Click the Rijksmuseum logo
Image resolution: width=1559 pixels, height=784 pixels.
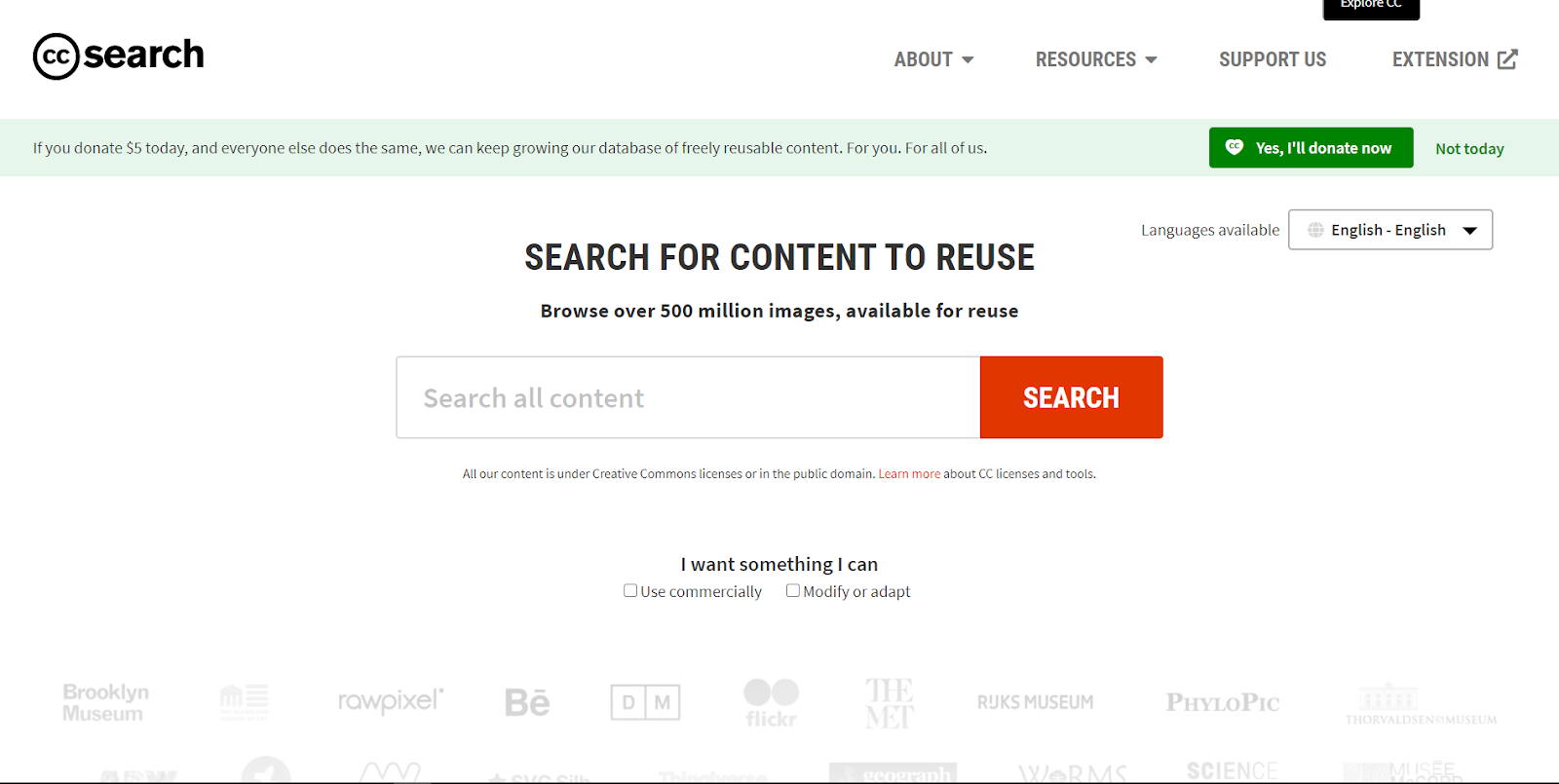pyautogui.click(x=1035, y=702)
